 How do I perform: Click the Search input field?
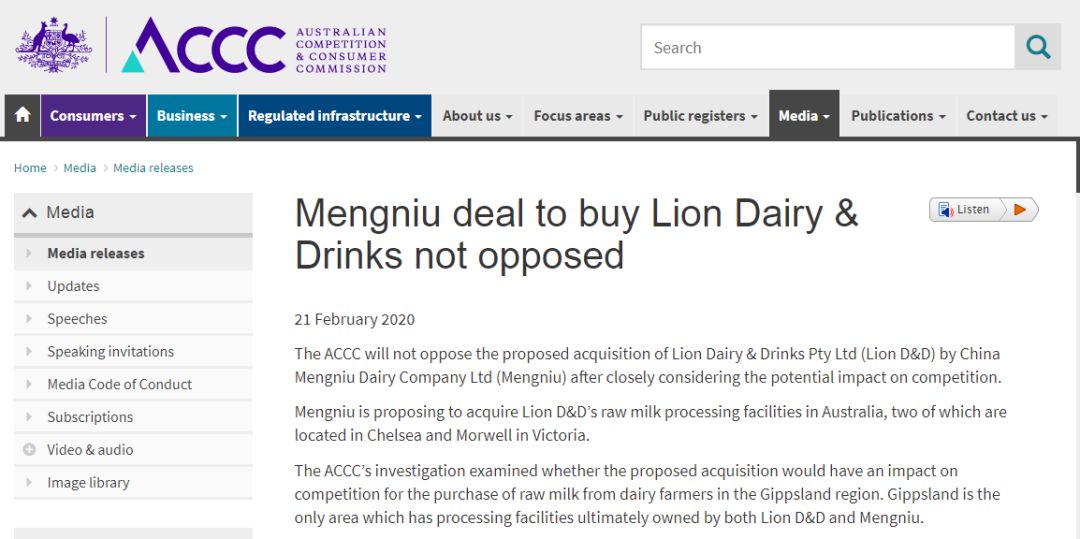[827, 47]
